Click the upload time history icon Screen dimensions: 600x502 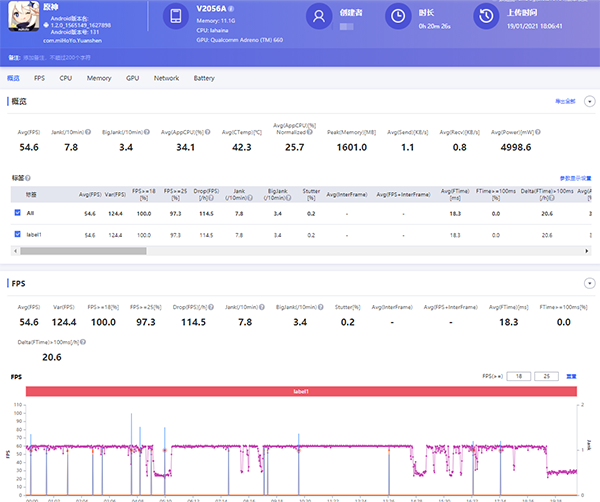click(485, 17)
